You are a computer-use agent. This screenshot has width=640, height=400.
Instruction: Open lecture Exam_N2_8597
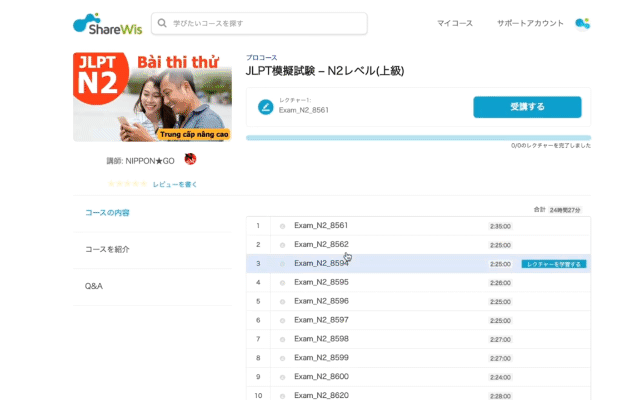click(x=321, y=320)
